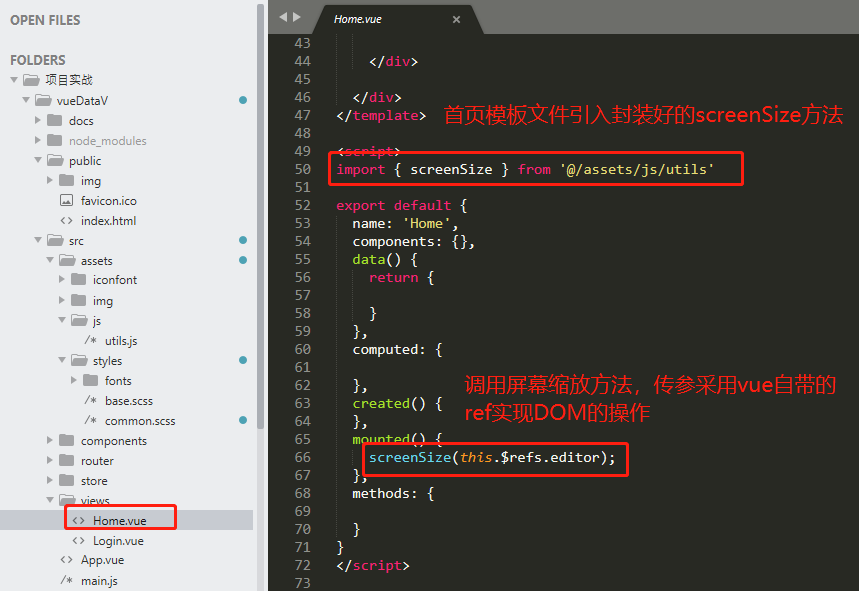Select Home.vue in the views folder

[119, 520]
